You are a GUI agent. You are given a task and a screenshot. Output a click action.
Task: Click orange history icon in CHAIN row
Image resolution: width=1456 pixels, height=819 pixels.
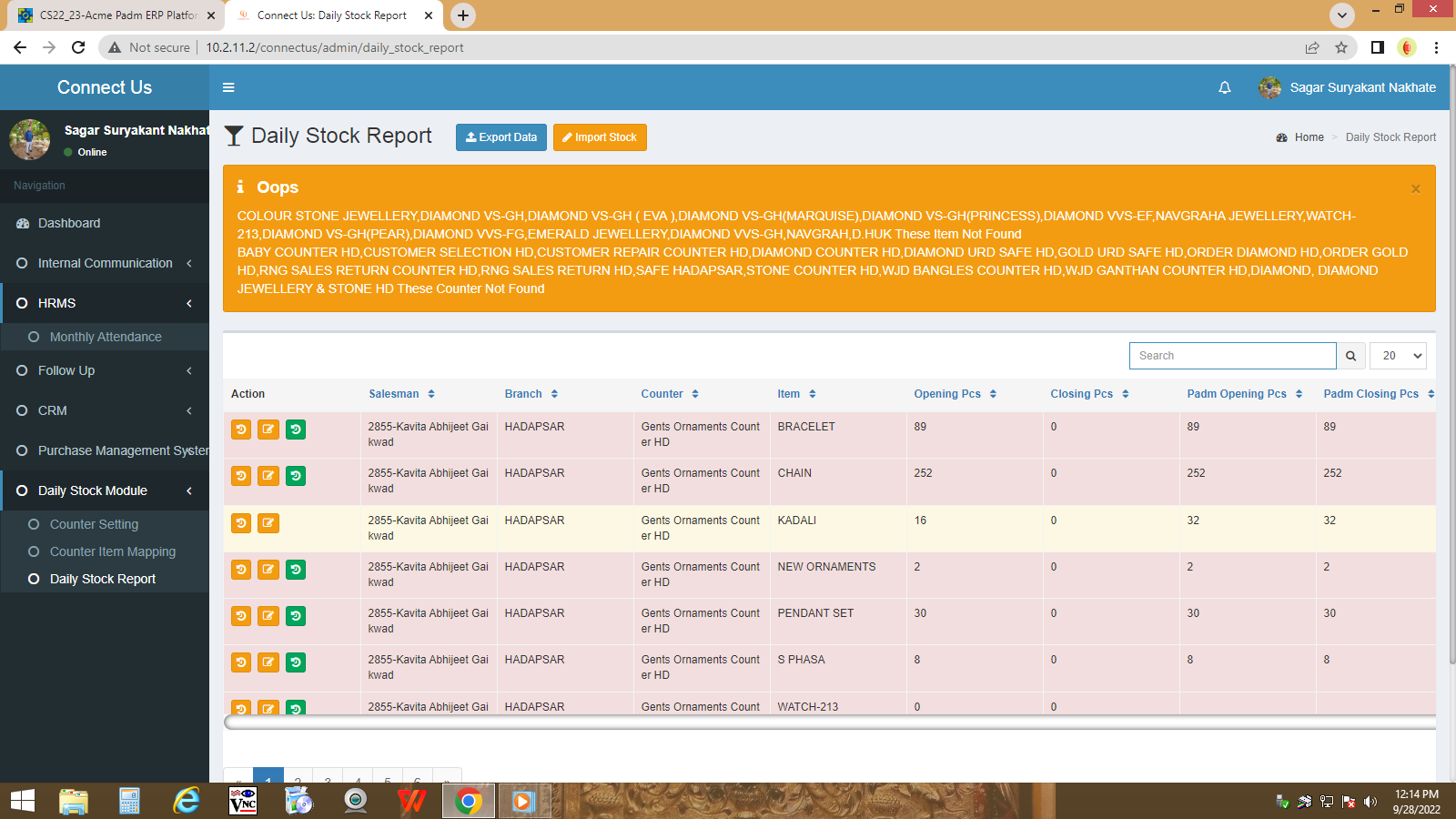coord(241,476)
